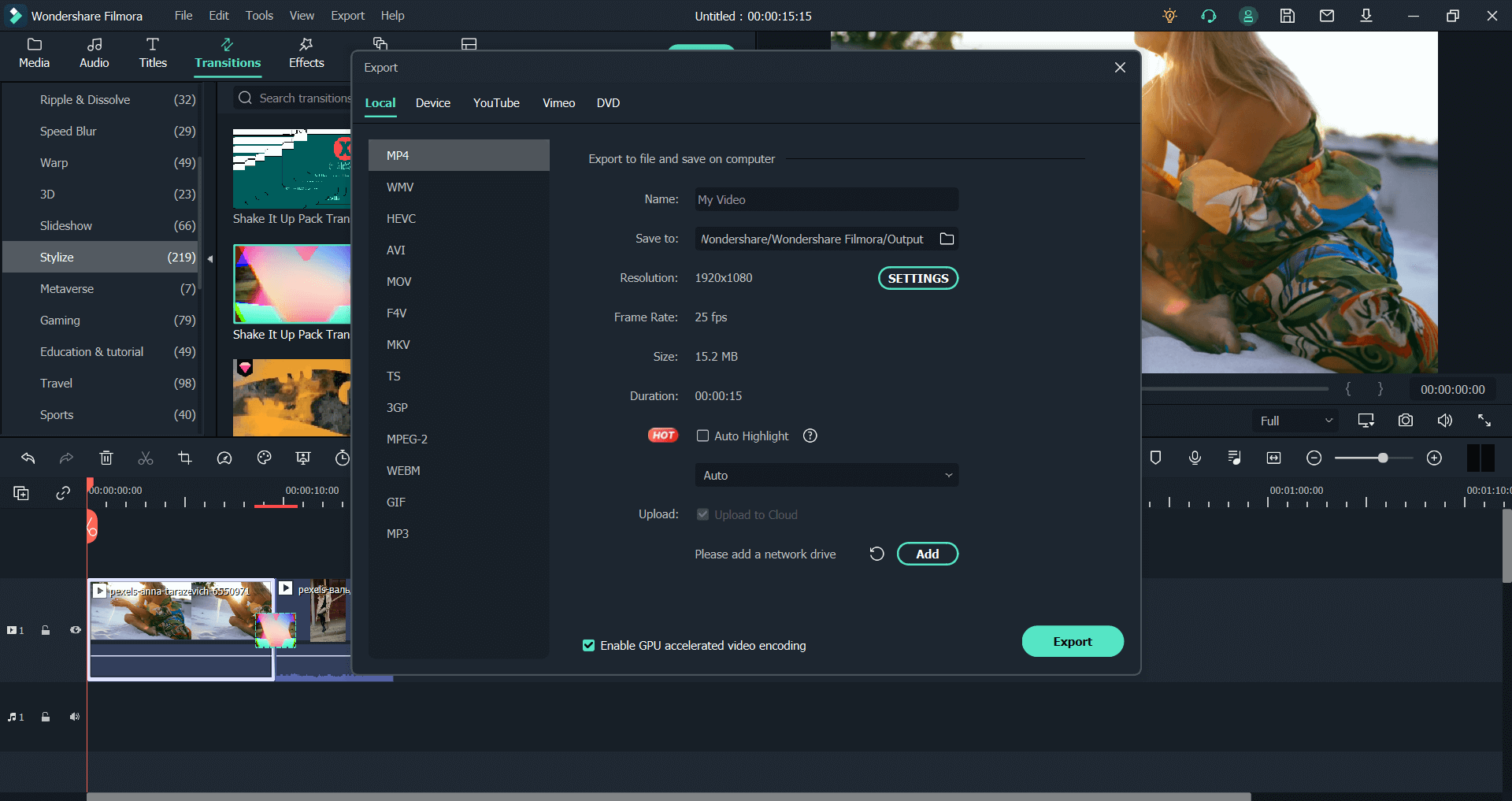Lock audio track 1
The image size is (1512, 801).
pos(46,717)
